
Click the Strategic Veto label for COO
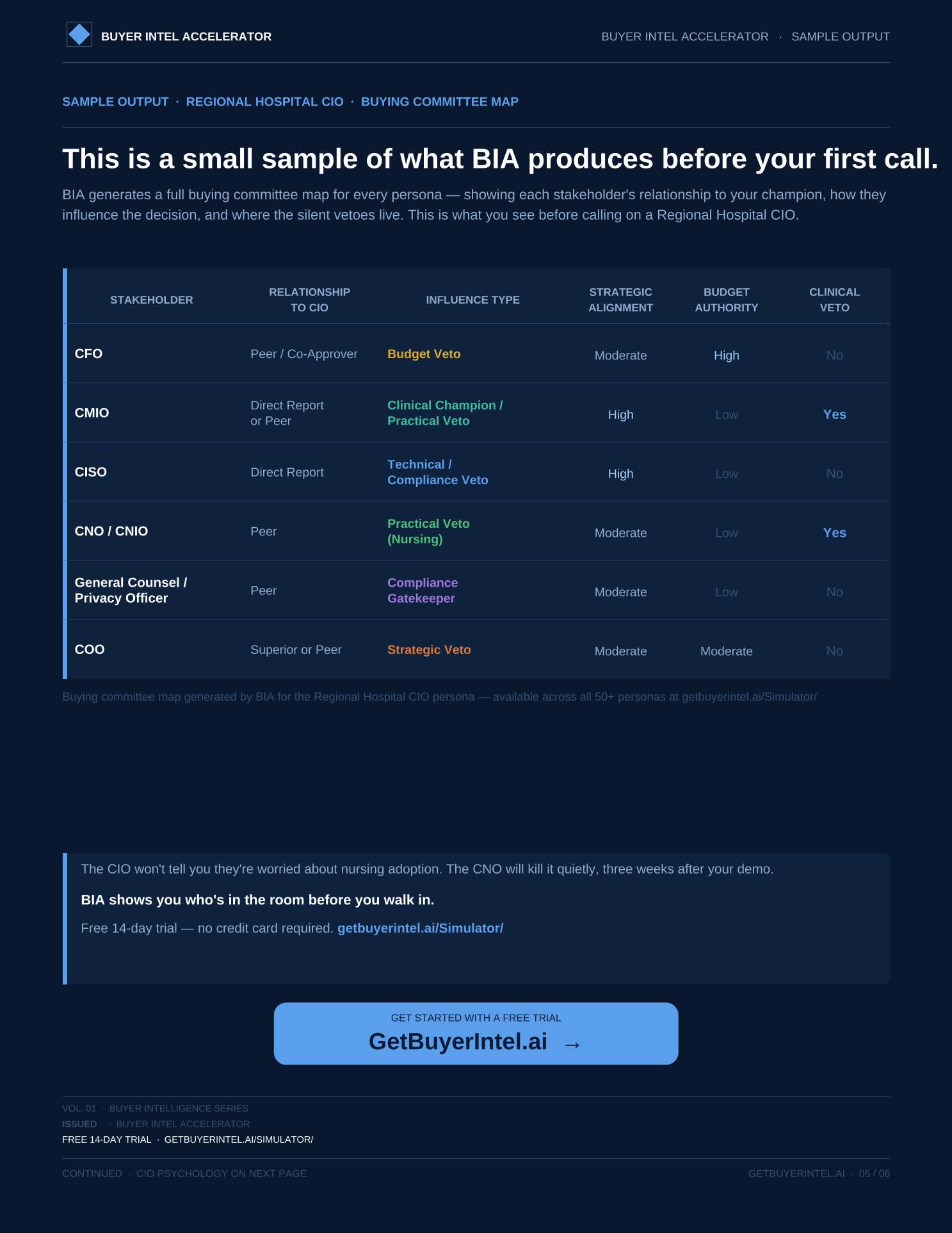pyautogui.click(x=429, y=649)
